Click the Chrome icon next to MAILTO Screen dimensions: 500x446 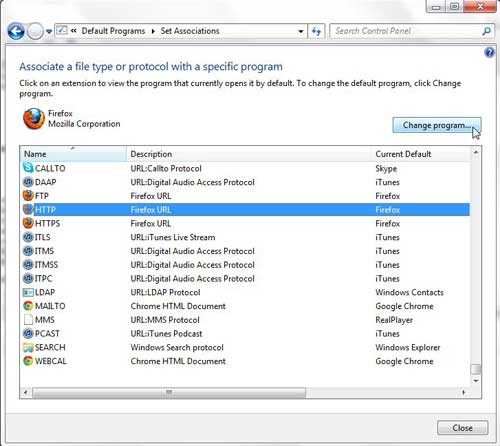pyautogui.click(x=28, y=306)
